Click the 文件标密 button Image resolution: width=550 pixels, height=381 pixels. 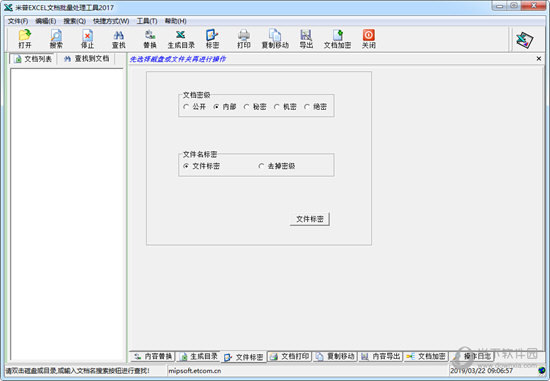coord(310,219)
